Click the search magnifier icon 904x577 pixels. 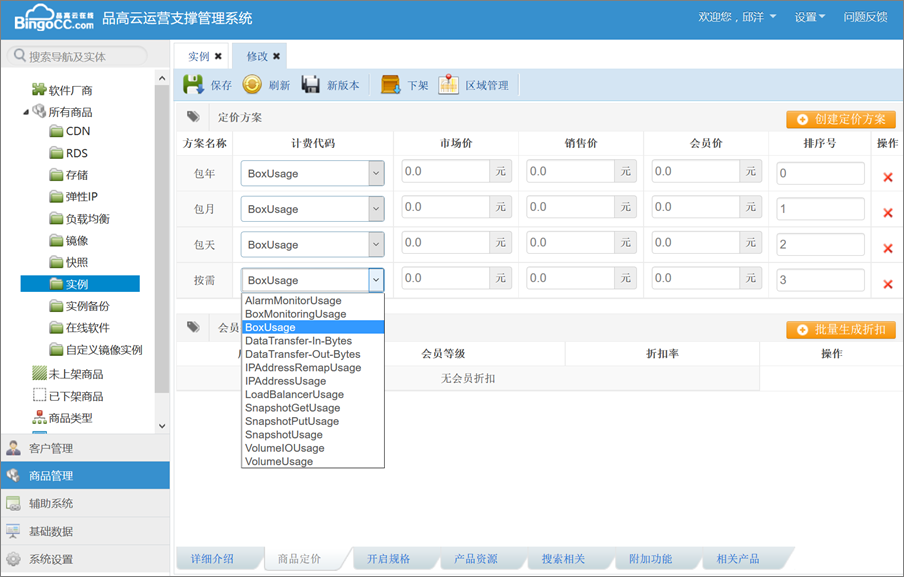click(20, 55)
